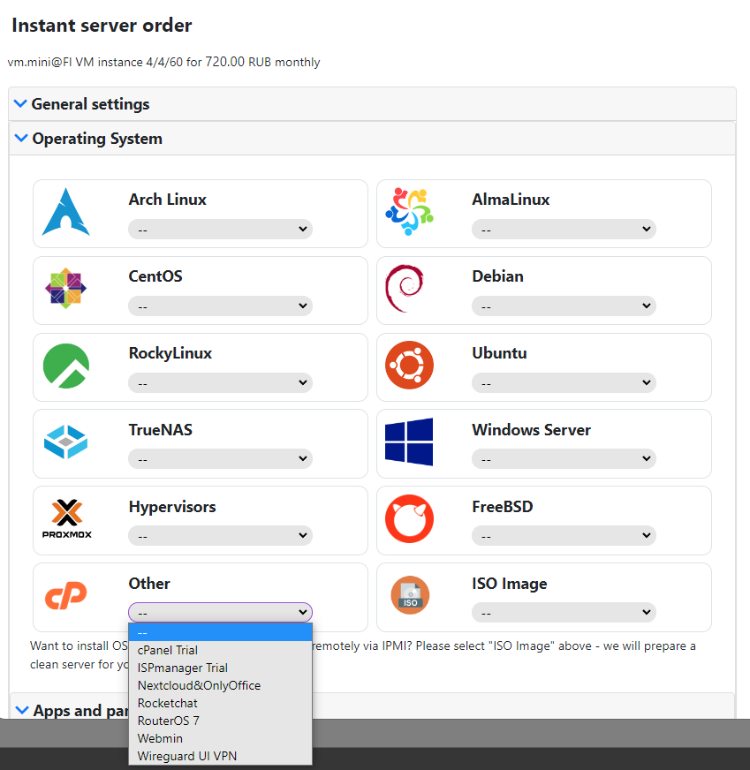This screenshot has height=770, width=750.
Task: Choose Rocketchat from the list
Action: pyautogui.click(x=220, y=703)
